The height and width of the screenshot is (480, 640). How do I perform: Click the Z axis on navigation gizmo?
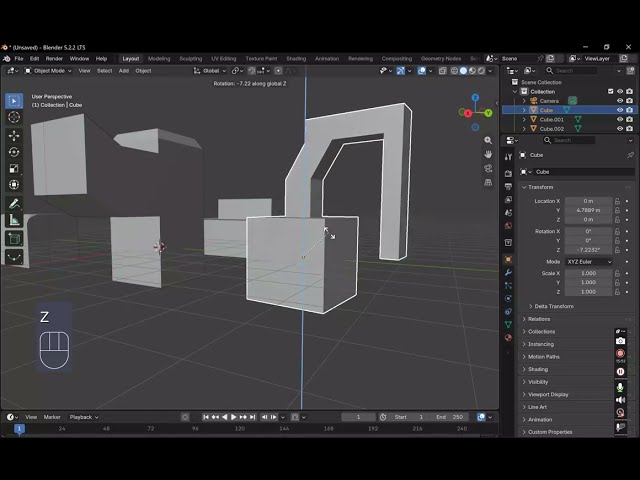[475, 98]
